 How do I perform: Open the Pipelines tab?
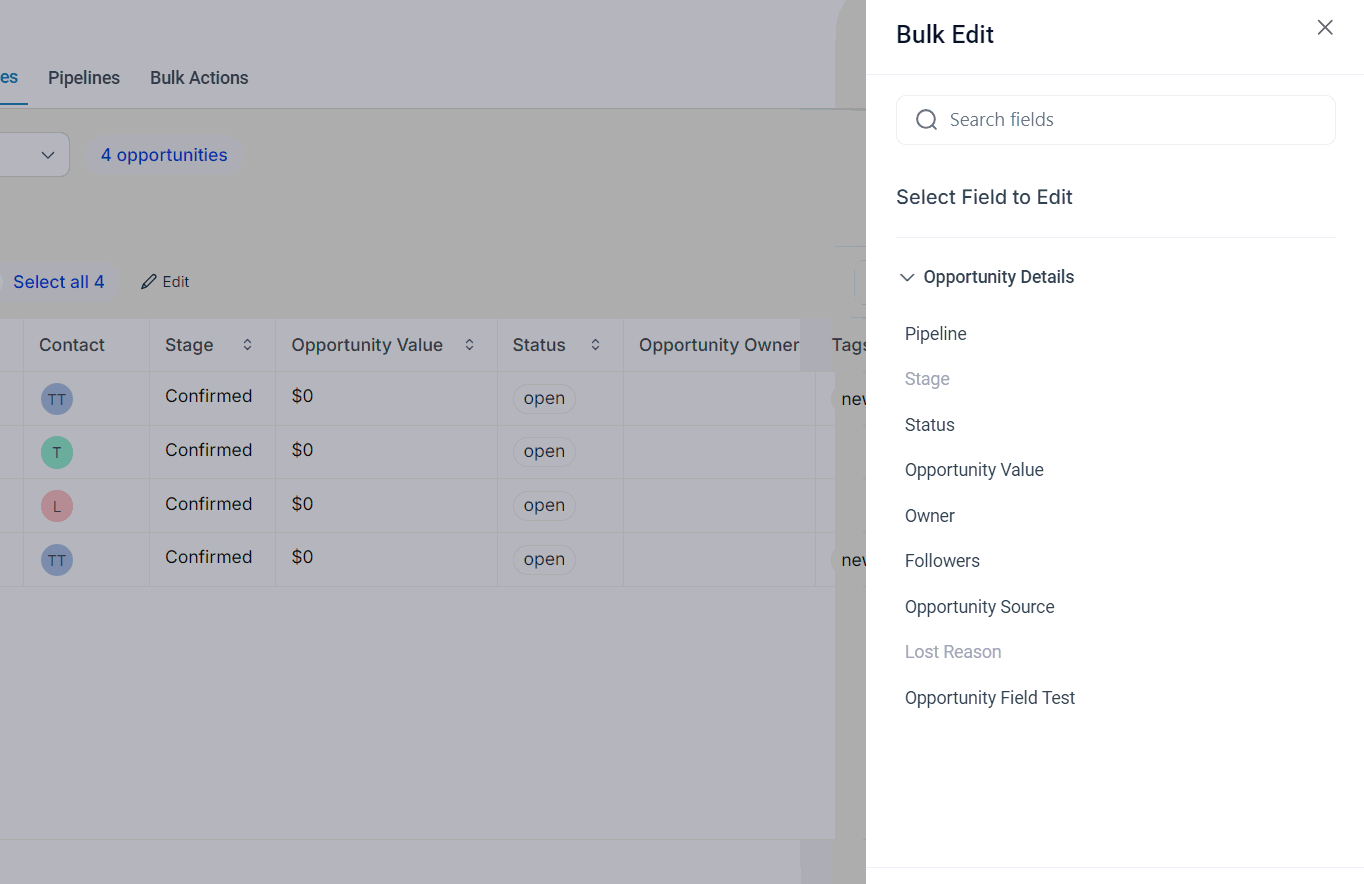tap(84, 78)
